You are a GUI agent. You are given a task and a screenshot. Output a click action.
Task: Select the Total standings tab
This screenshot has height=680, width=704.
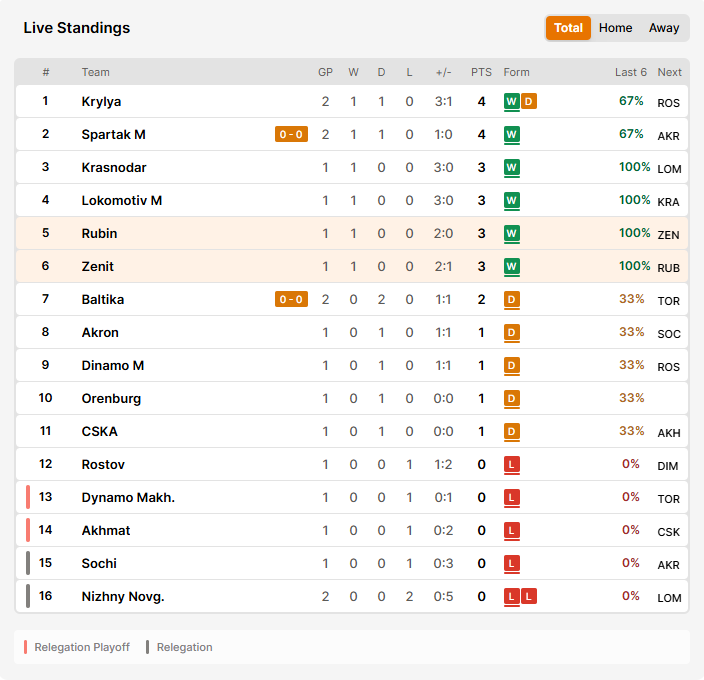point(568,28)
